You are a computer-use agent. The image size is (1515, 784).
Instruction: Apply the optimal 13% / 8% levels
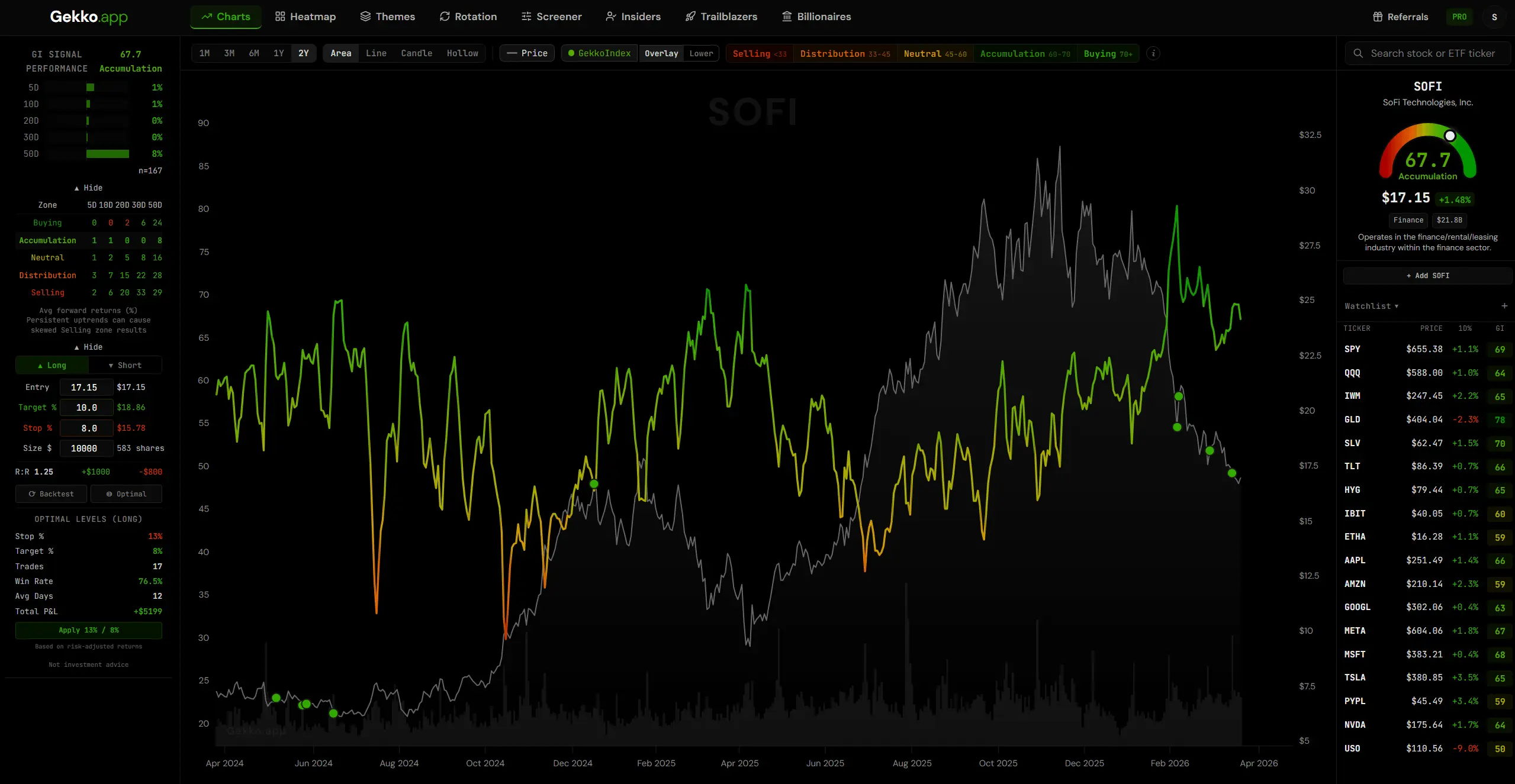[88, 630]
